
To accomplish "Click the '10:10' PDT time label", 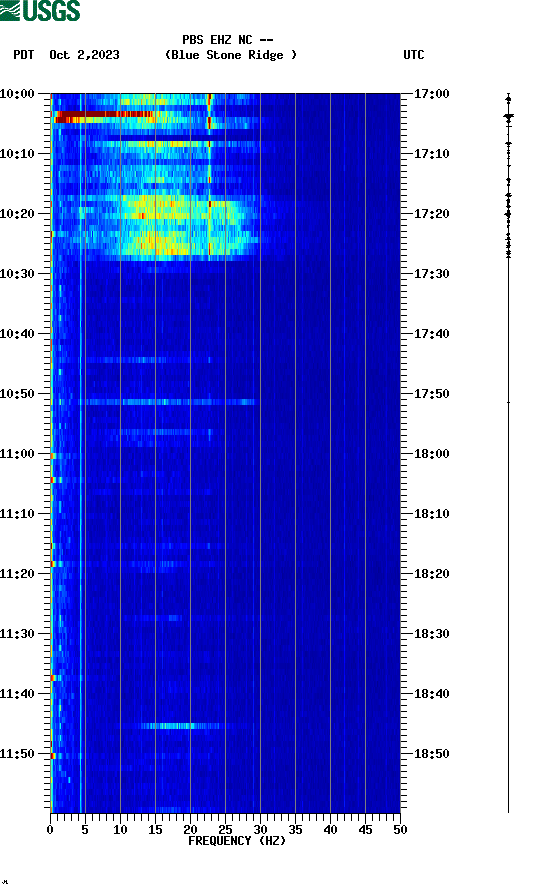I will point(17,154).
